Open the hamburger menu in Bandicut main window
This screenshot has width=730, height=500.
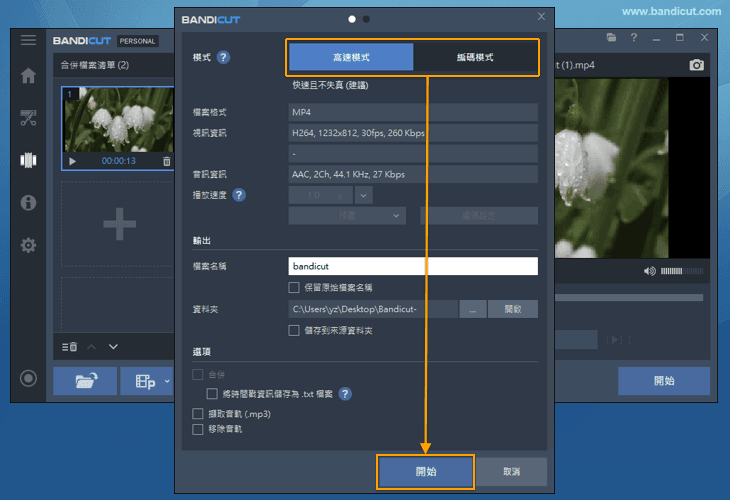pos(28,40)
